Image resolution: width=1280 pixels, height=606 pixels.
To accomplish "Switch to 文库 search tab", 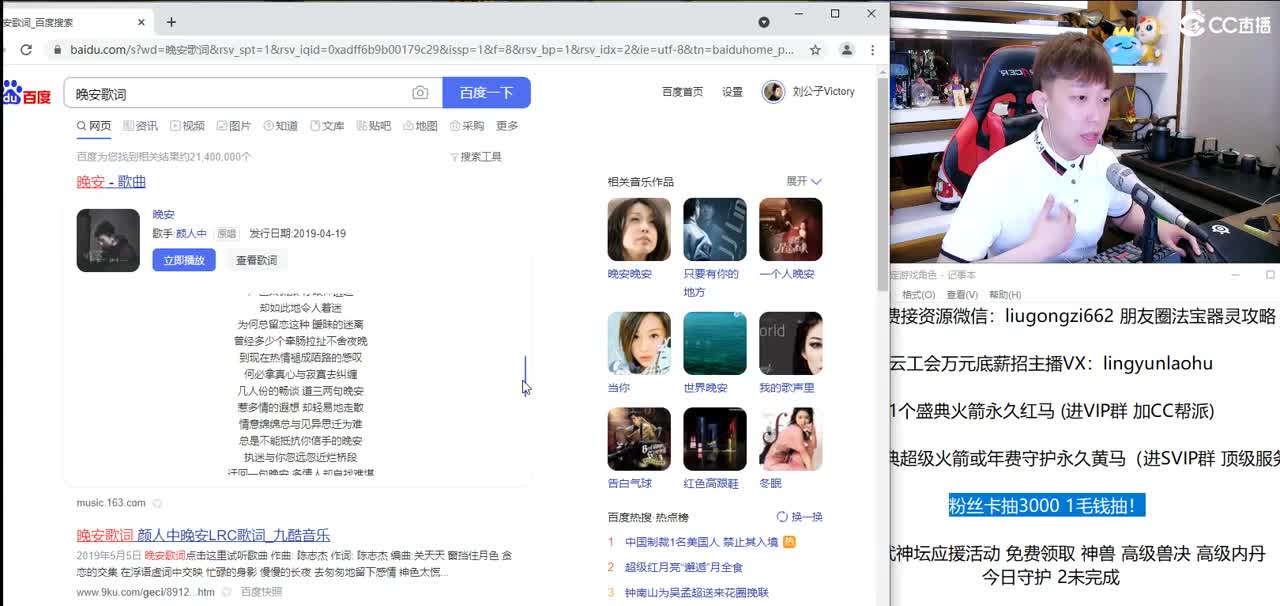I will pyautogui.click(x=327, y=126).
